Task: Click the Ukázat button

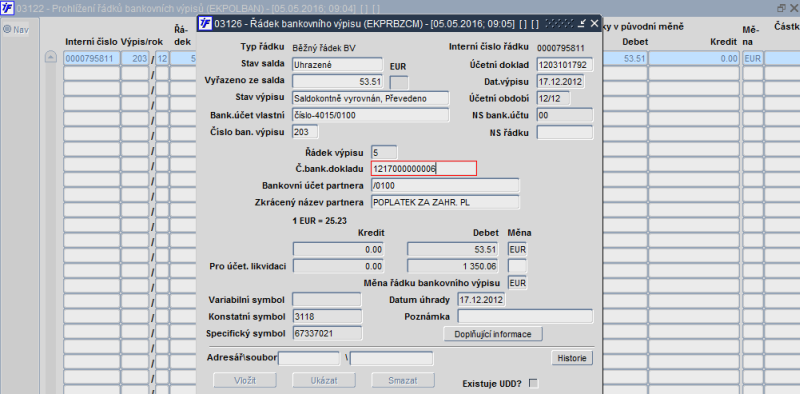Action: click(x=323, y=380)
